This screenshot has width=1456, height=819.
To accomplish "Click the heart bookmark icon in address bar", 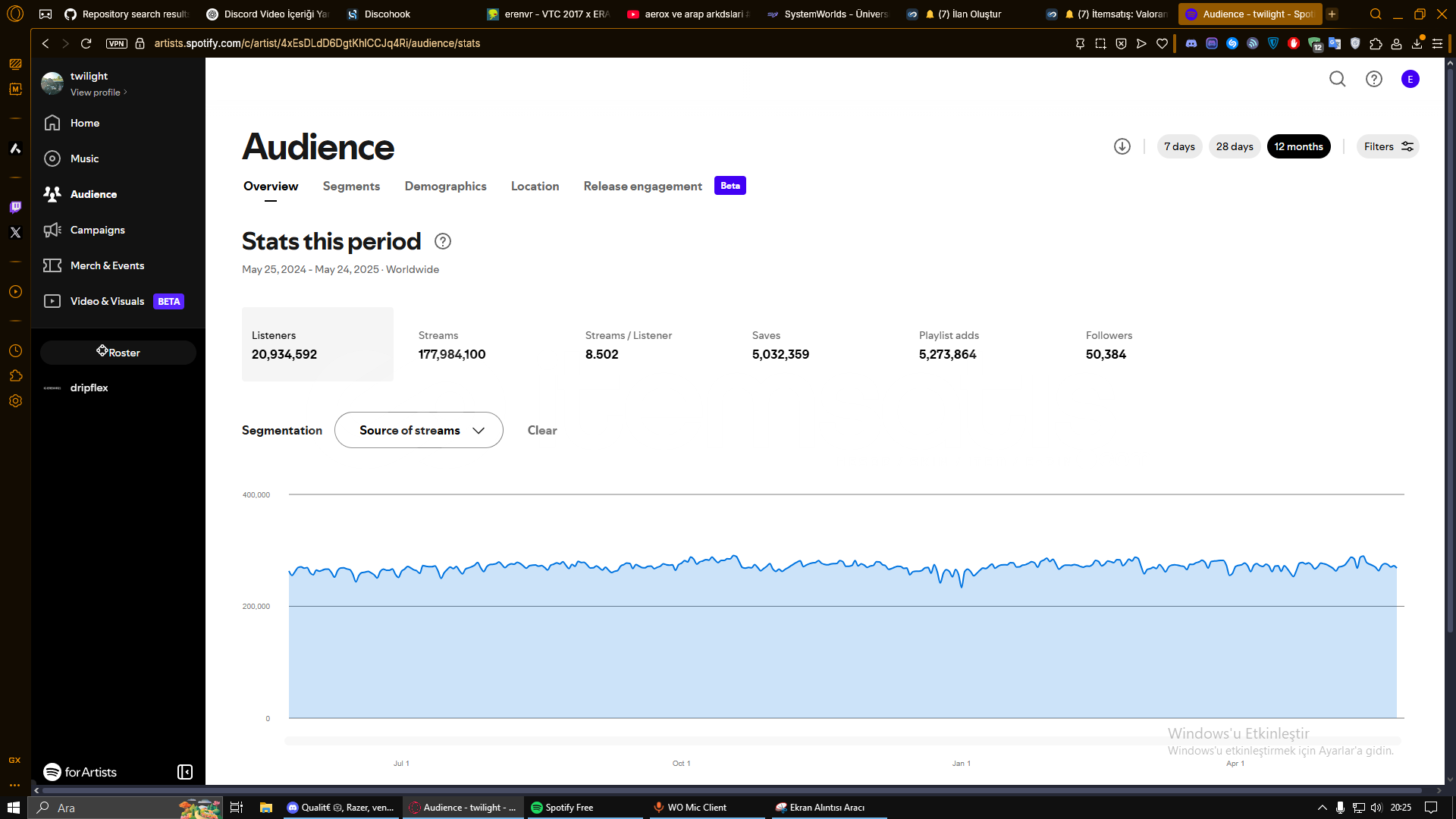I will [1162, 43].
